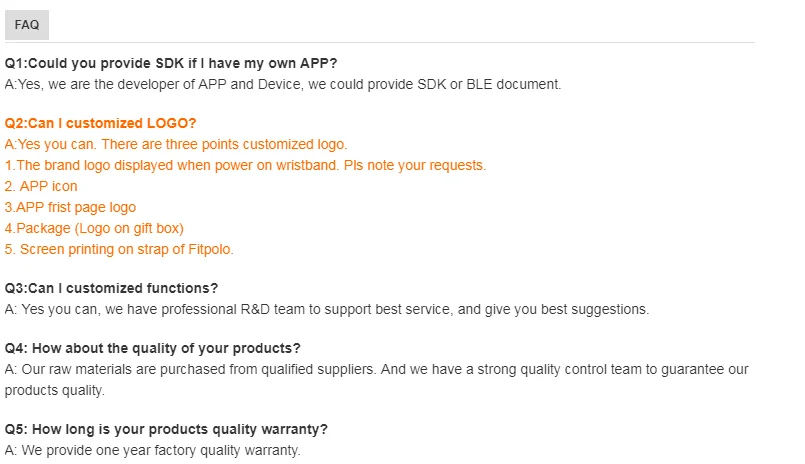The width and height of the screenshot is (805, 464).
Task: Click the answer mentioning SDK or BLE document
Action: tap(283, 84)
